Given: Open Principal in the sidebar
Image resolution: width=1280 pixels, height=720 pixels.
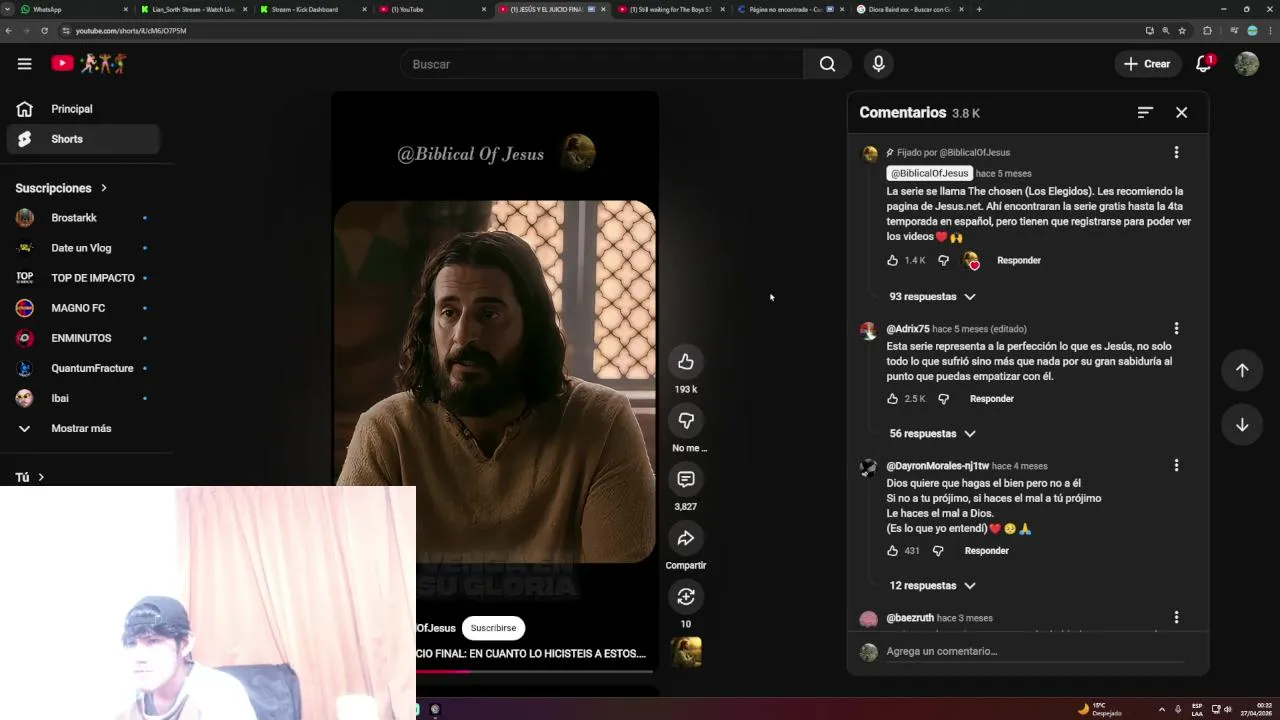Looking at the screenshot, I should 84,109.
